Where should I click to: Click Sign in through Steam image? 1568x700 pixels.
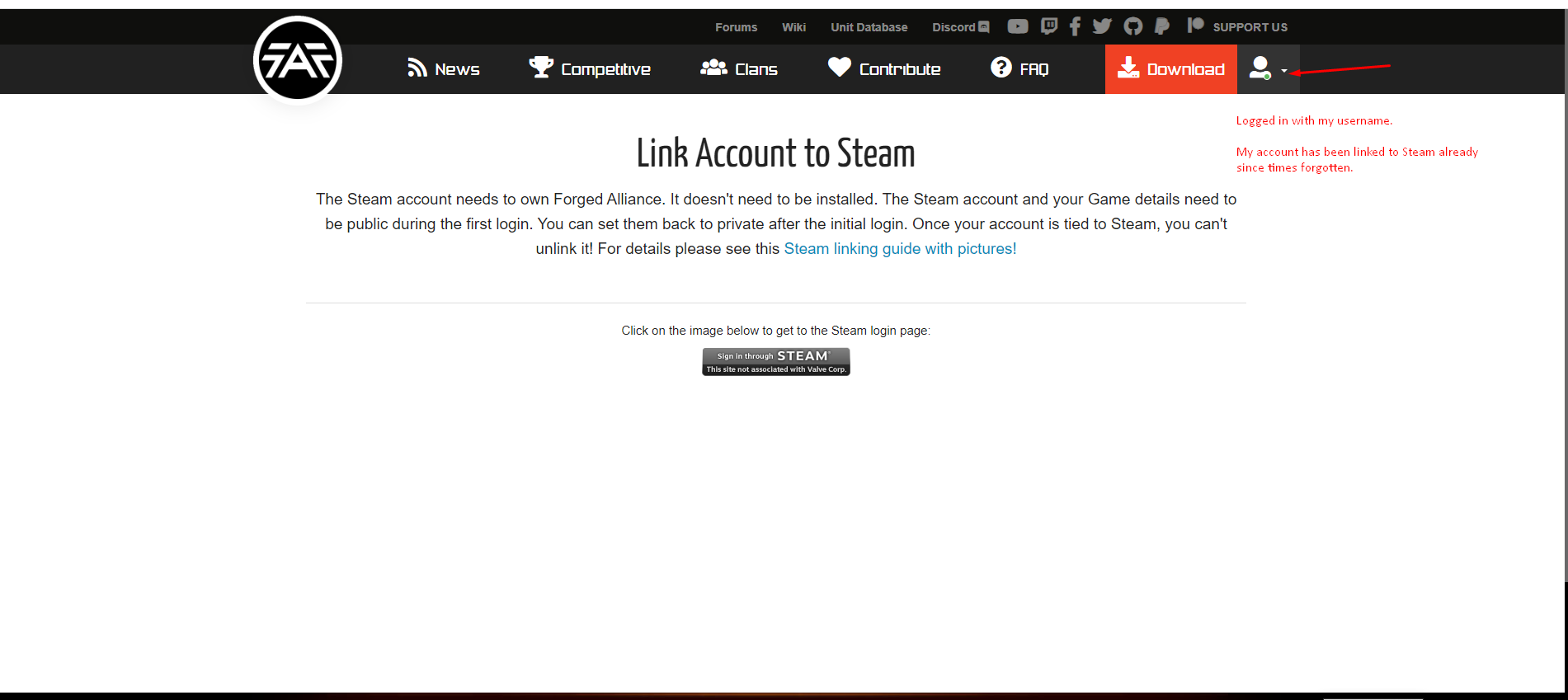(x=776, y=362)
